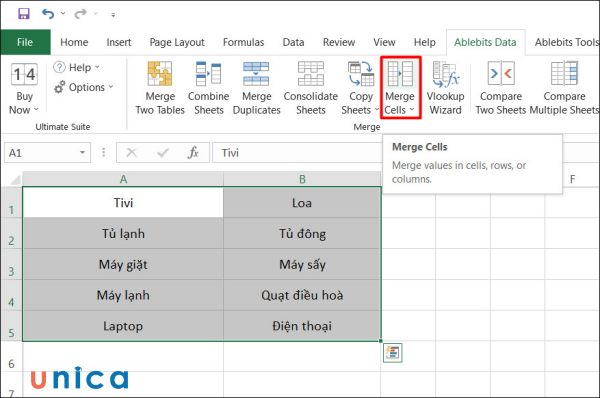Open the Undo history dropdown arrow
The width and height of the screenshot is (600, 398).
63,14
